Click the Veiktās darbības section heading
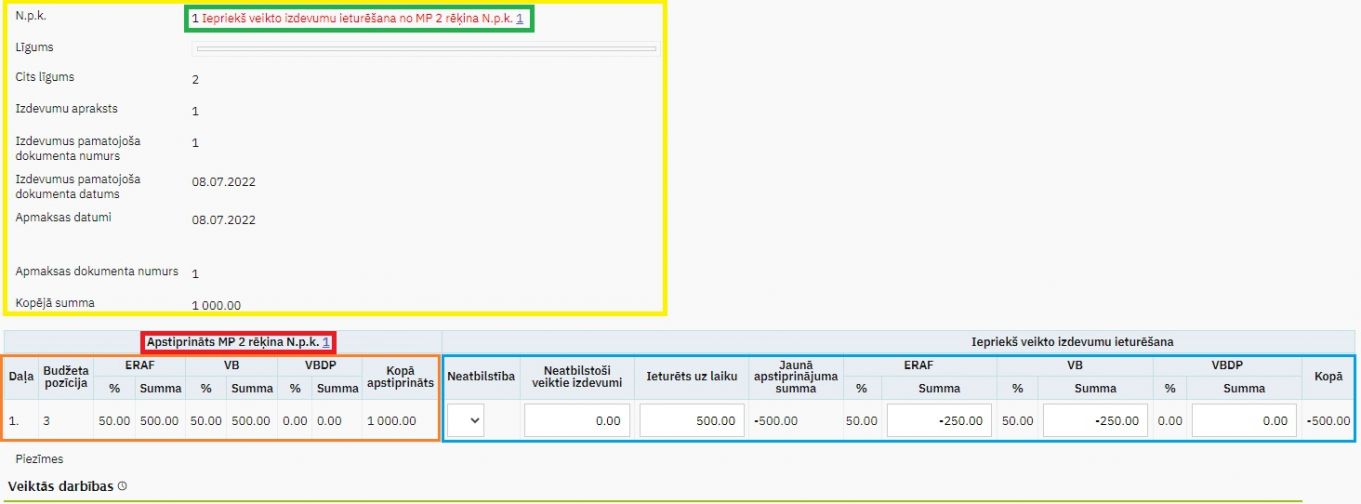1361x504 pixels. click(60, 486)
